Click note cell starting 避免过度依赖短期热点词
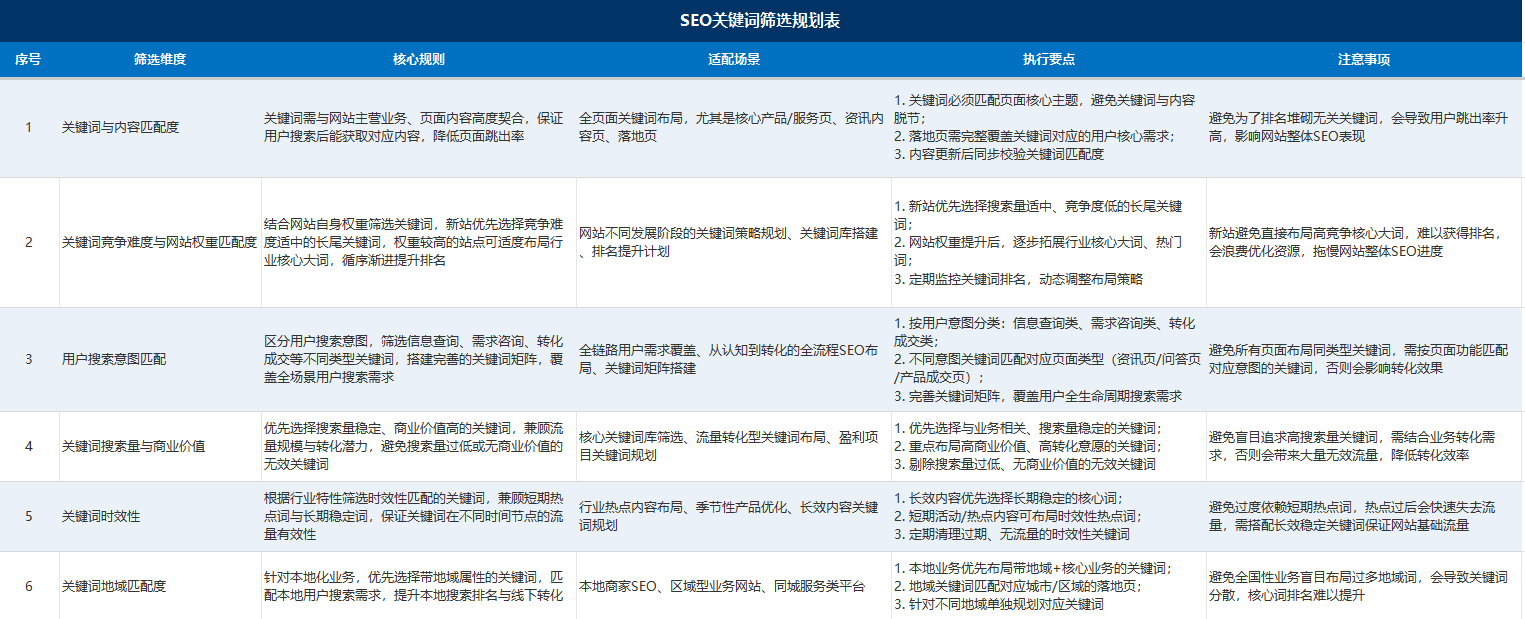The image size is (1525, 619). pos(1365,516)
